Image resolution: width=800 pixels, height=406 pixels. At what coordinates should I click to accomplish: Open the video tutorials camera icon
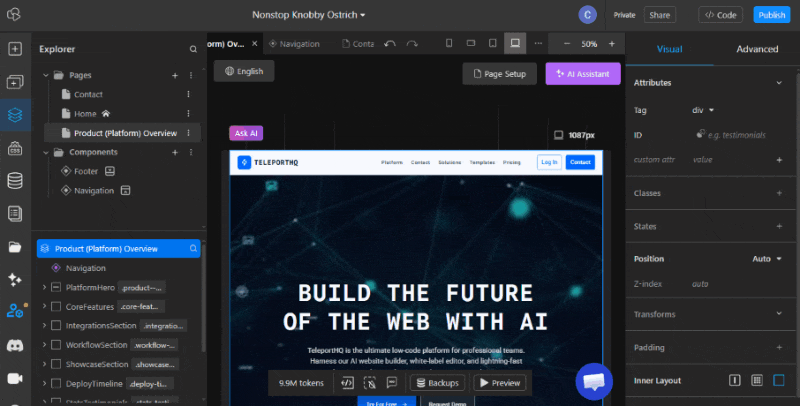coord(15,378)
